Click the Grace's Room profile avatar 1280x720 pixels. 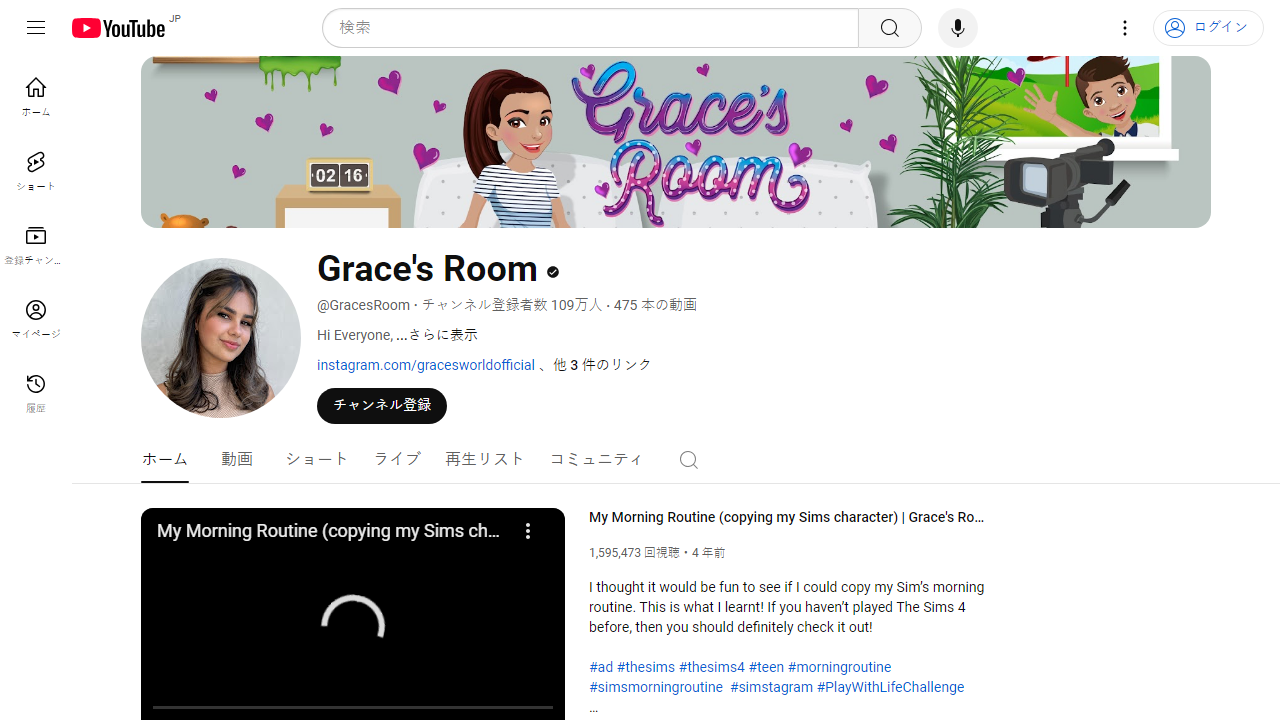pos(221,338)
